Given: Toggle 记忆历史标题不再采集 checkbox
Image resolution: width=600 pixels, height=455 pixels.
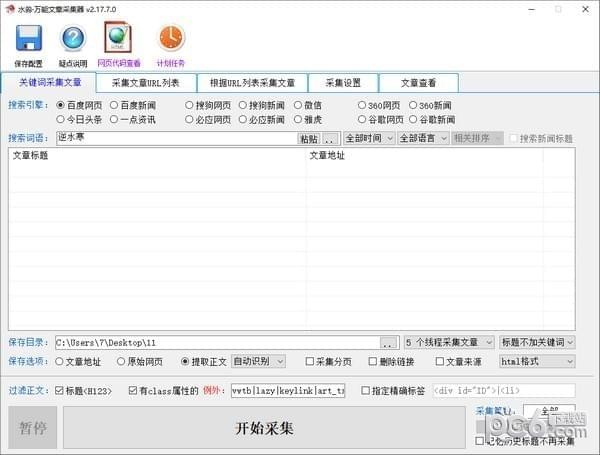Looking at the screenshot, I should (479, 441).
